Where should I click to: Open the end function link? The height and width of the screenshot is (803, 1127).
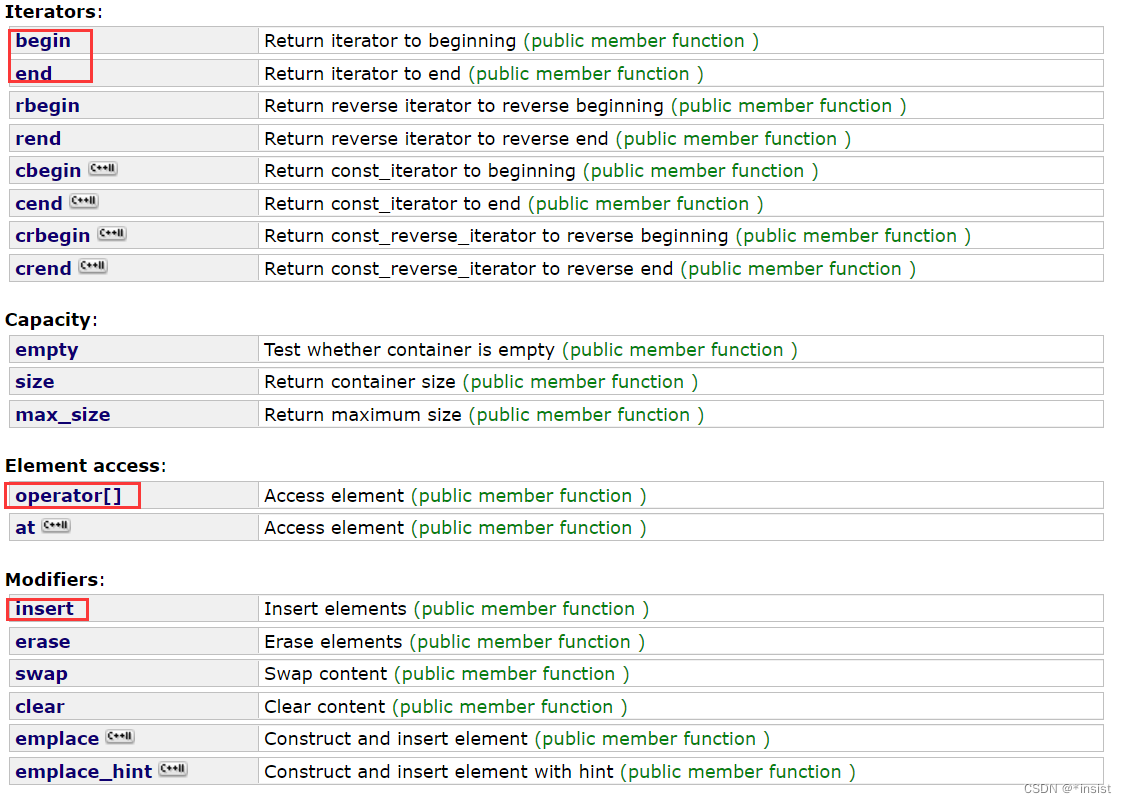coord(34,74)
